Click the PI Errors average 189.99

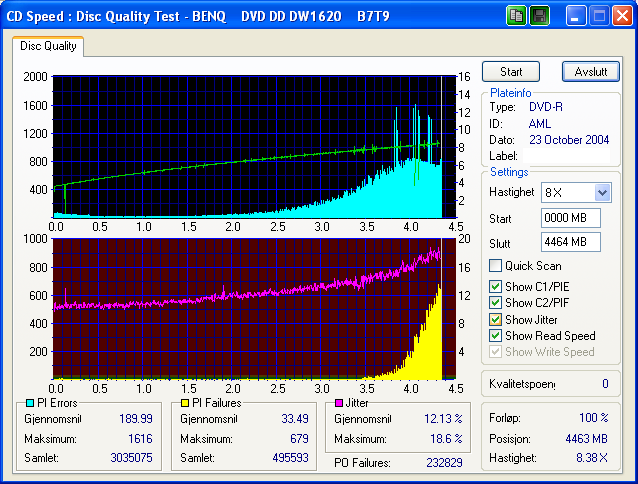coord(136,419)
